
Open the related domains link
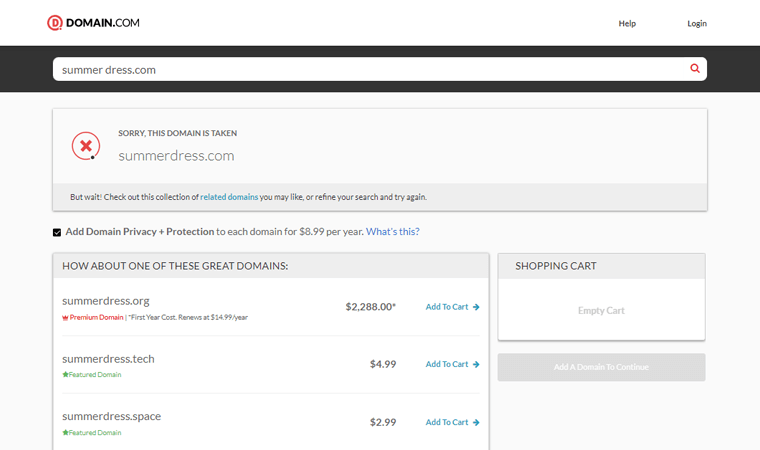tap(229, 197)
